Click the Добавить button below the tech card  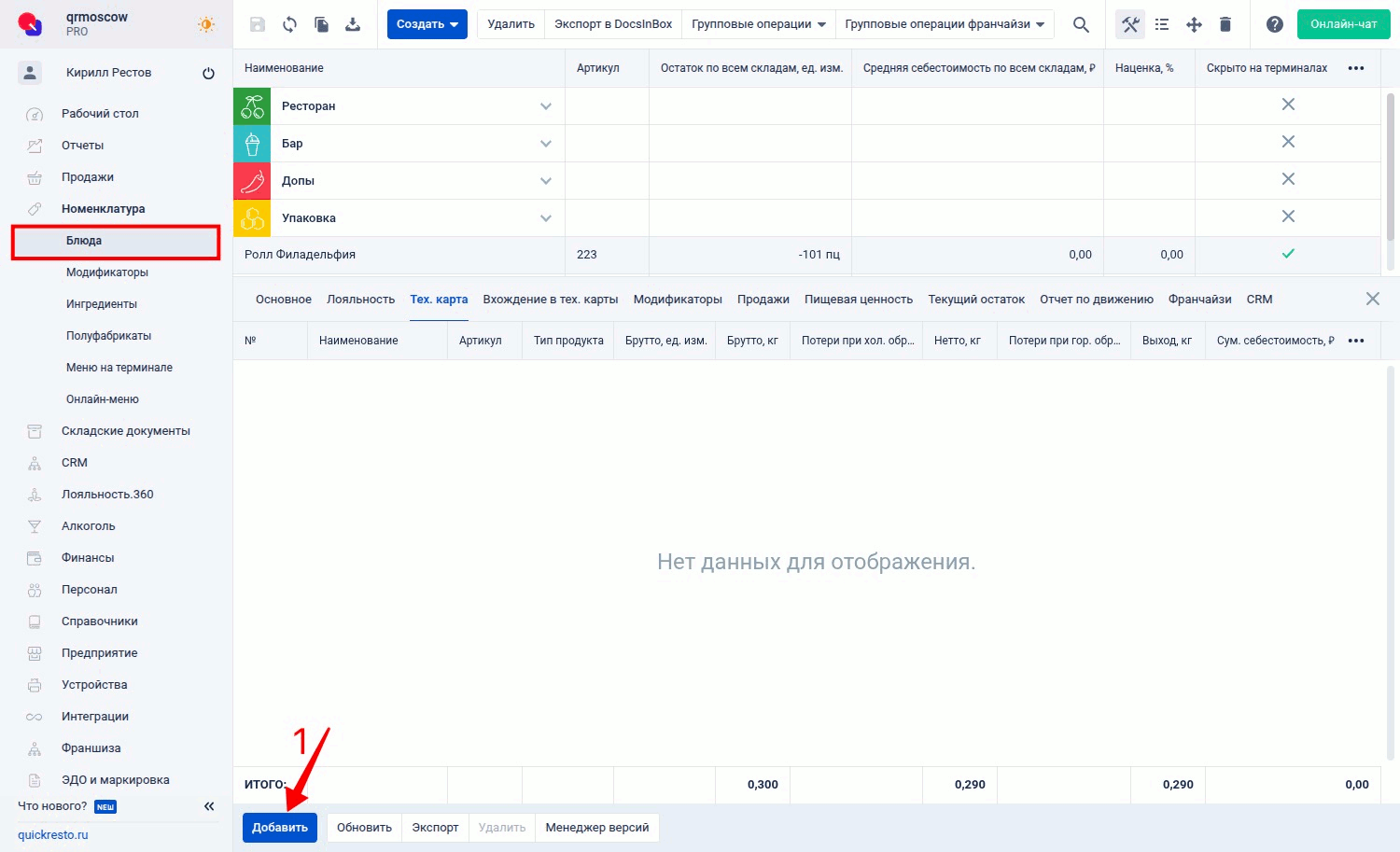(279, 827)
